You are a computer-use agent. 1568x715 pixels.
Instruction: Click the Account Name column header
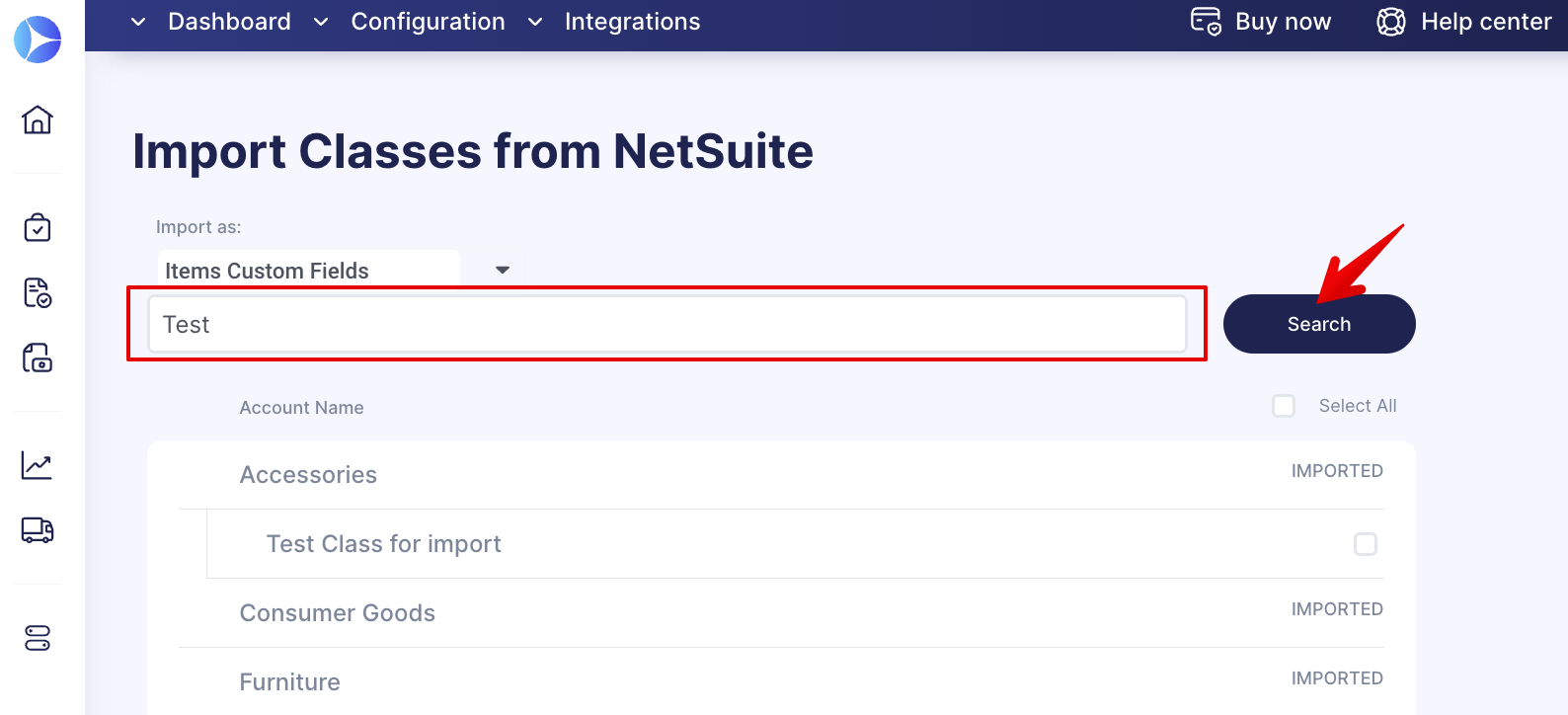click(301, 408)
